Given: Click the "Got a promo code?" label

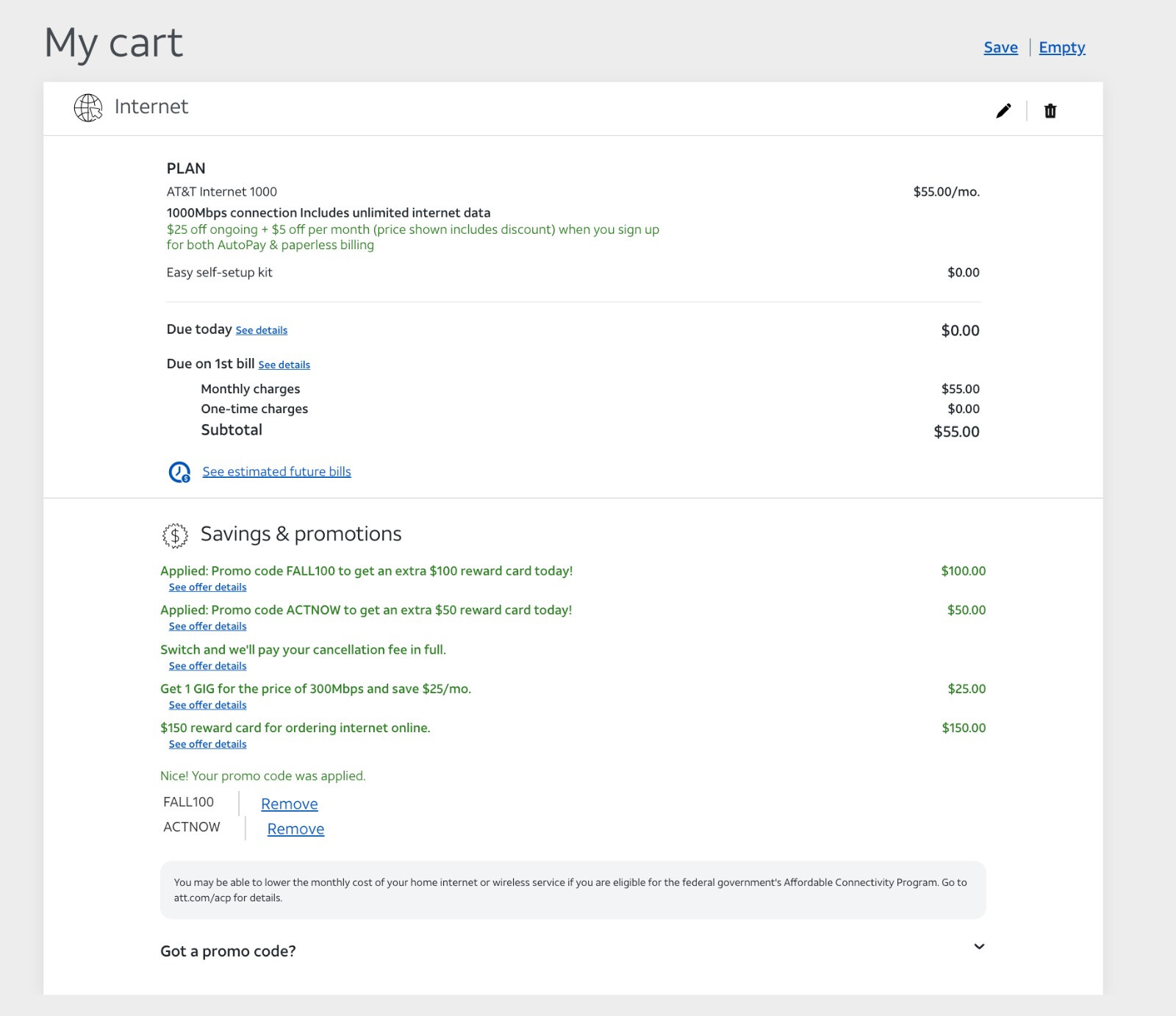Looking at the screenshot, I should click(228, 951).
